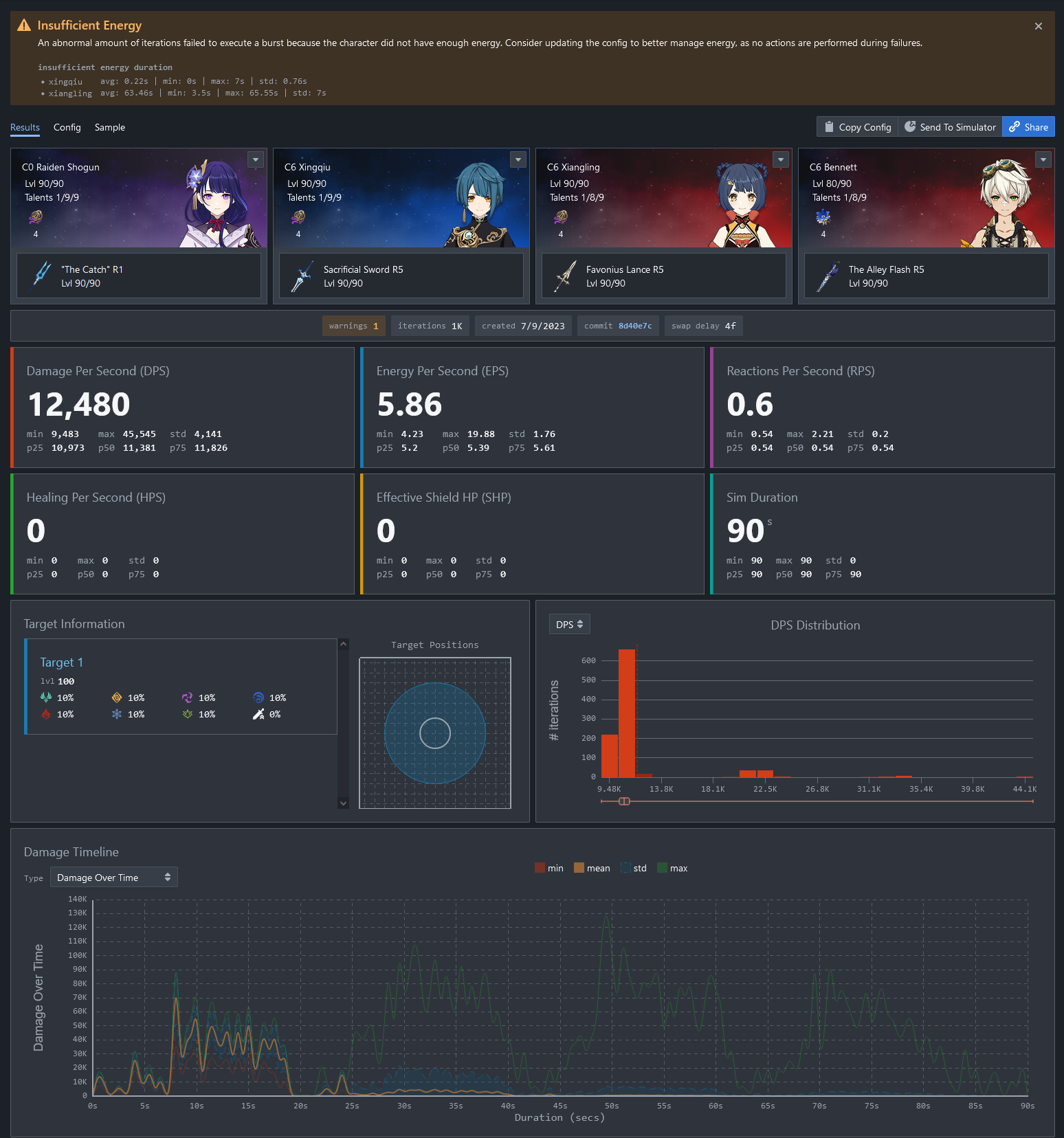Click the Sacrificial Sword weapon icon
1064x1138 pixels.
pos(302,276)
